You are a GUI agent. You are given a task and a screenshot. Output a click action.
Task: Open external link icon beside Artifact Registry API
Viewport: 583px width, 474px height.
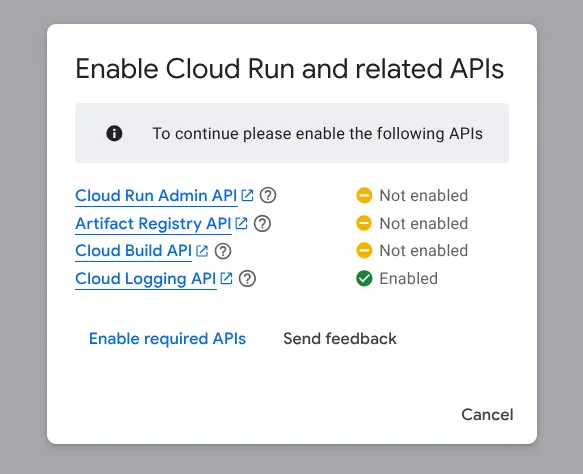coord(241,223)
